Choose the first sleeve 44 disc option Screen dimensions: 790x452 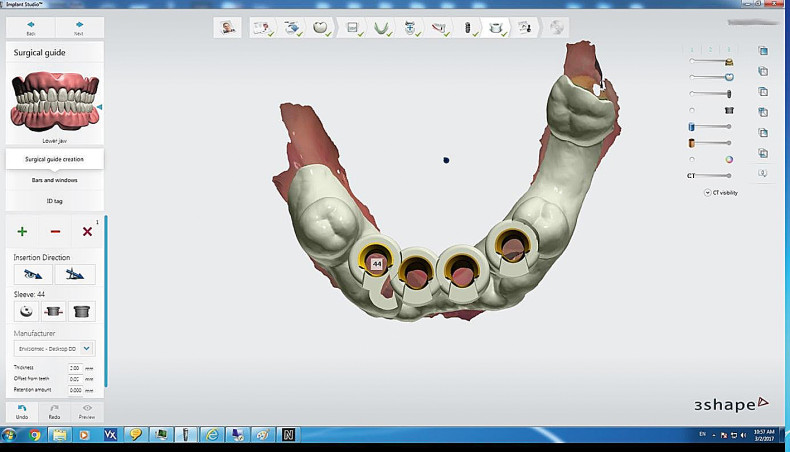click(26, 311)
